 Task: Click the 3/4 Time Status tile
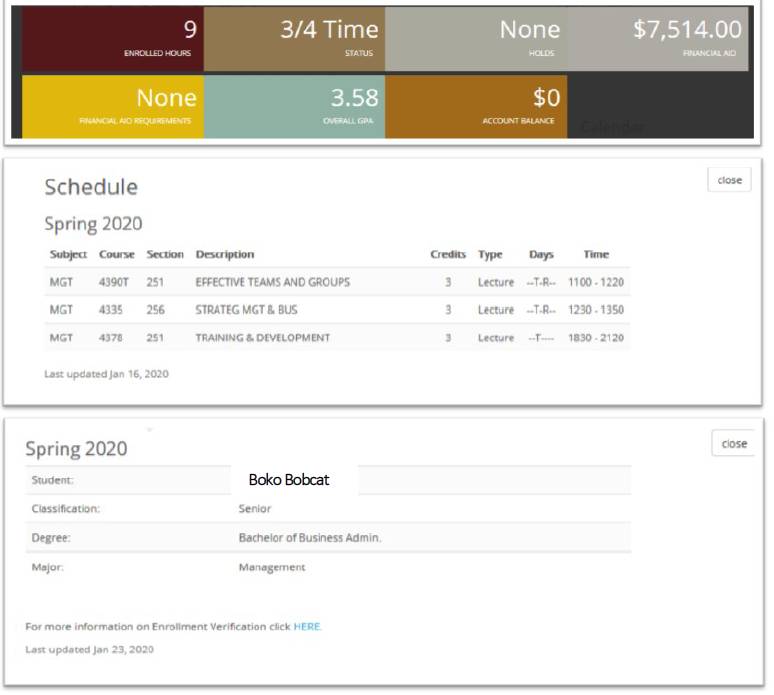click(294, 39)
